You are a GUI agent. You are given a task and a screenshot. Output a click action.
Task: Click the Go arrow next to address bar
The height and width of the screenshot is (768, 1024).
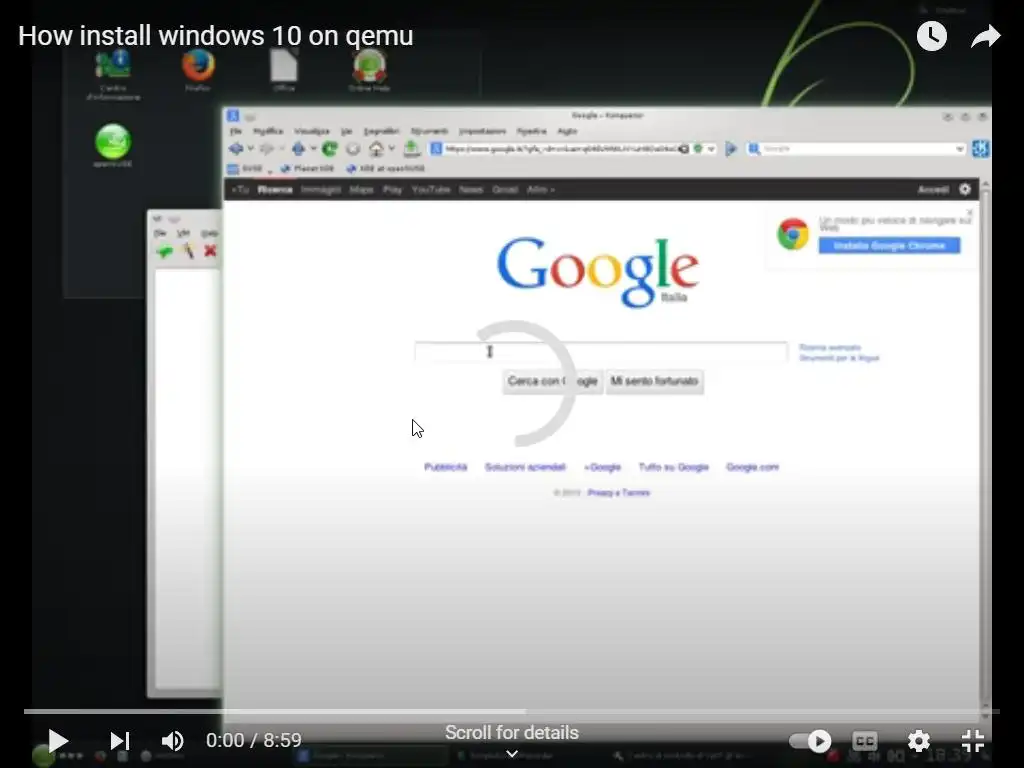[x=731, y=149]
